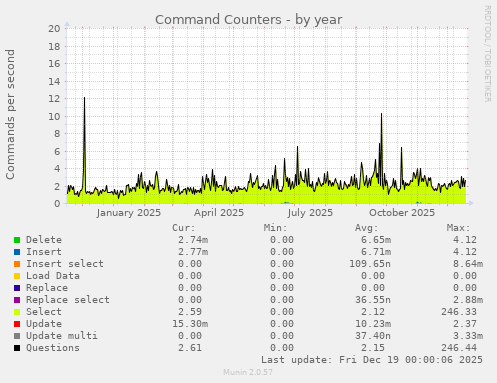Click the 'April 2025' x-axis label
The image size is (497, 383).
[219, 213]
